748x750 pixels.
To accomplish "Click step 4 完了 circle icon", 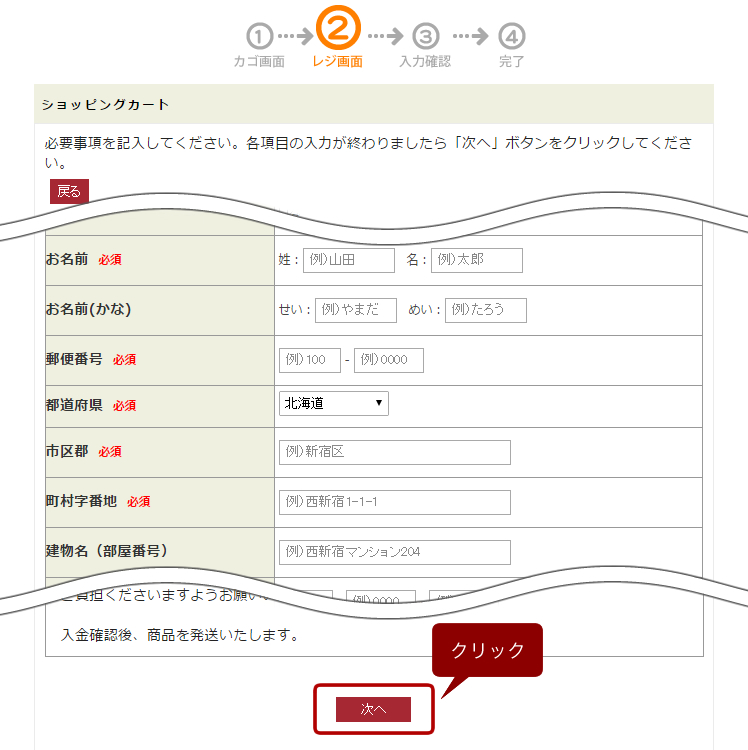I will coord(512,36).
